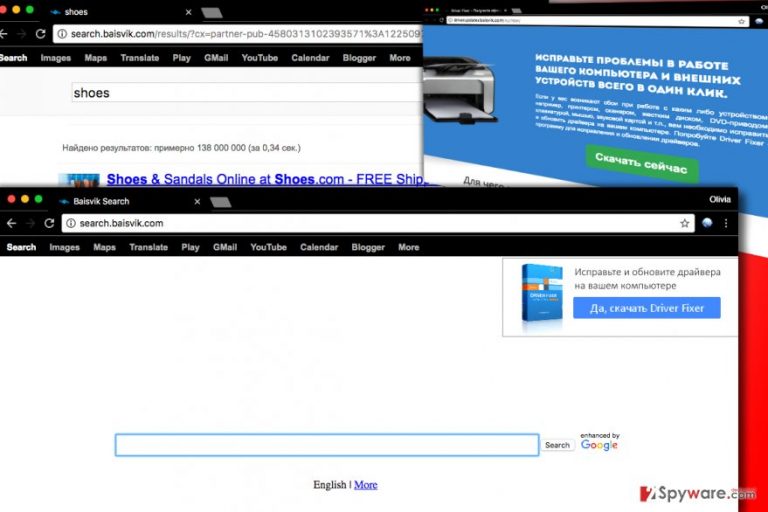Image resolution: width=768 pixels, height=512 pixels.
Task: Bookmark search.baisvik.com with the star icon
Action: (684, 223)
